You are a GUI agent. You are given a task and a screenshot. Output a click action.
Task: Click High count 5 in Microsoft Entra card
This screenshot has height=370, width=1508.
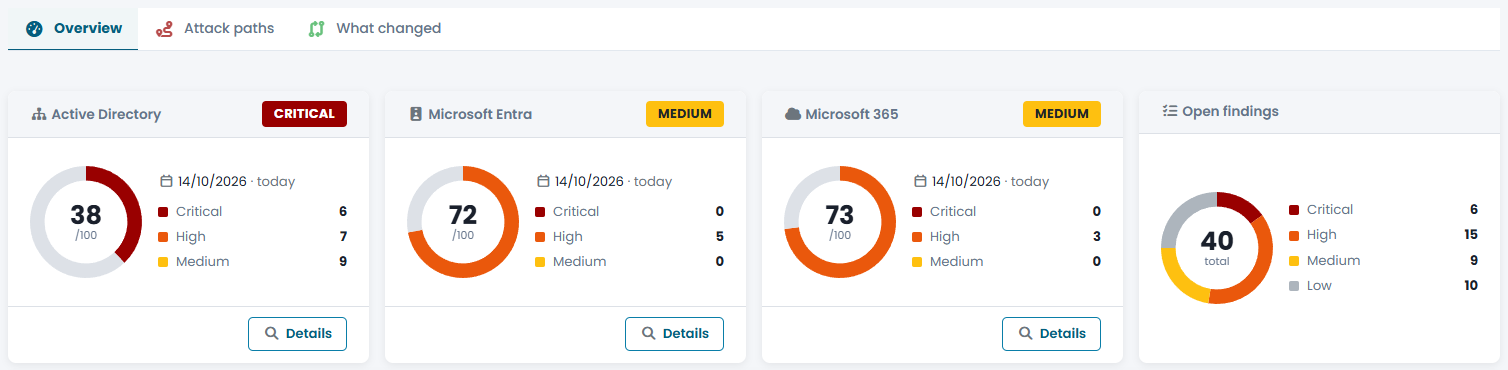tap(719, 237)
